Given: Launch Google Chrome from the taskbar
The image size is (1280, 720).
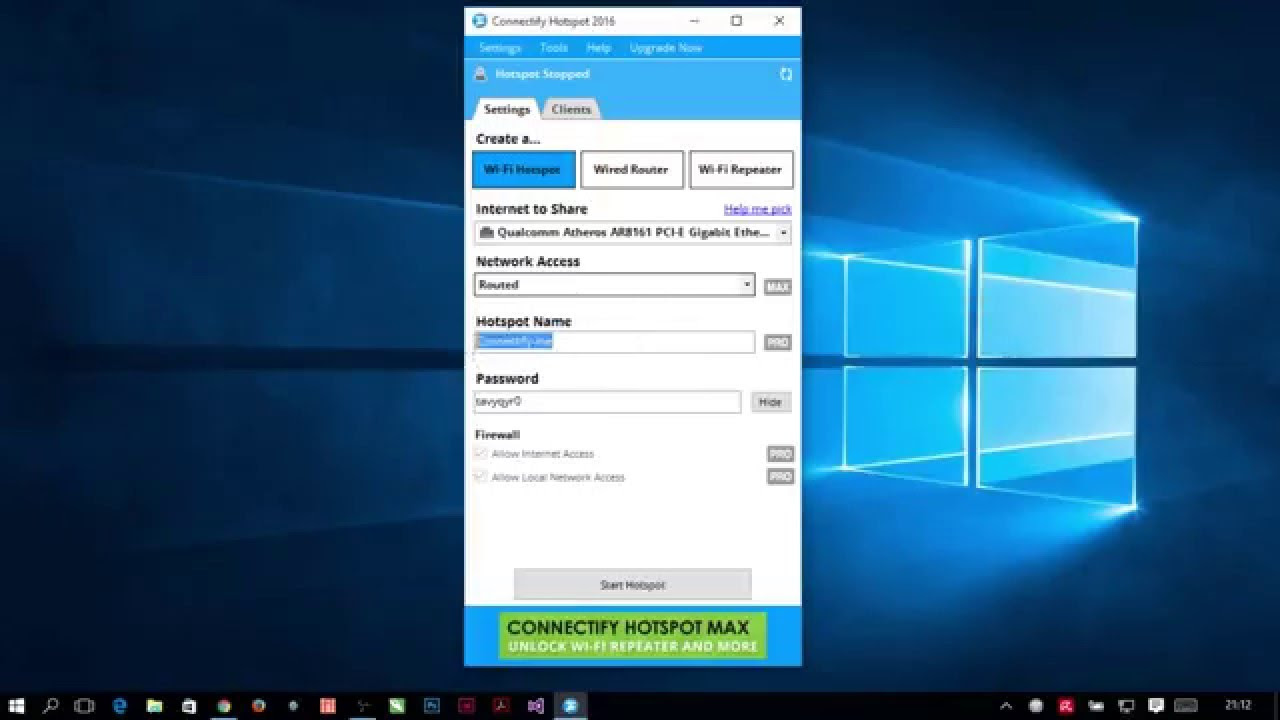Looking at the screenshot, I should point(224,705).
